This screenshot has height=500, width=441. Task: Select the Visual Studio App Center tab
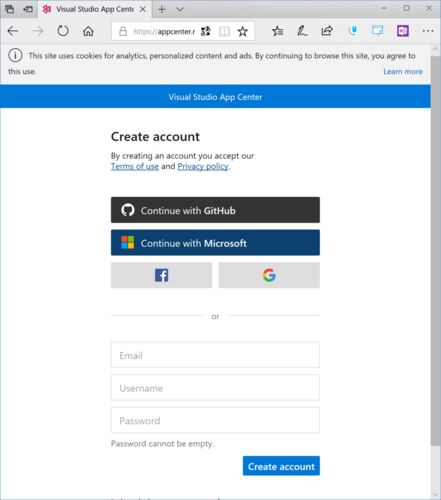(x=95, y=9)
